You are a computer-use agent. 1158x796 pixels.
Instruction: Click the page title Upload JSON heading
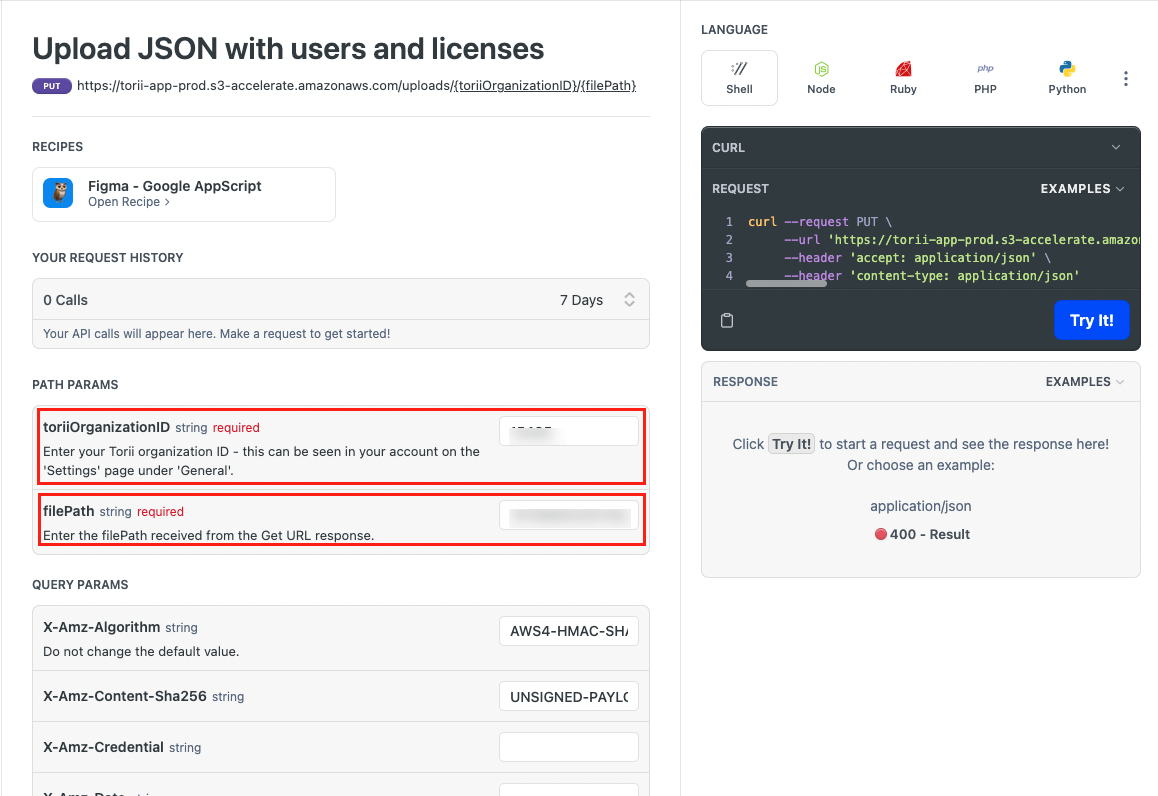click(288, 49)
